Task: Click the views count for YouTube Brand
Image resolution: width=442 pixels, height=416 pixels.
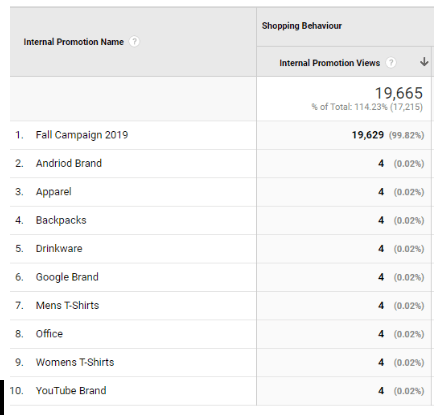Action: point(381,391)
